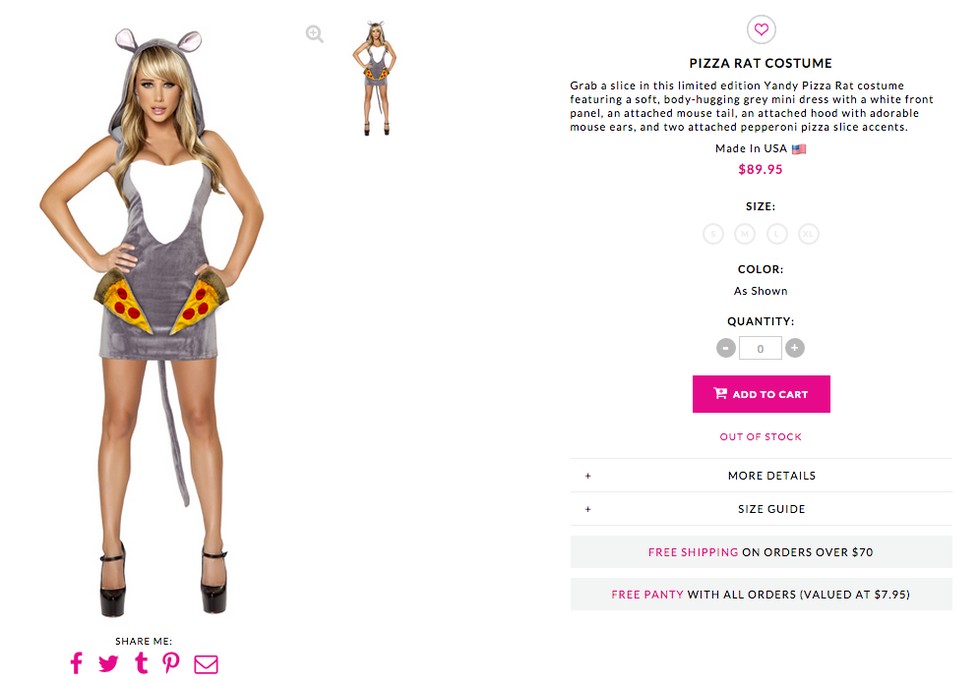Select size S option

pos(713,234)
